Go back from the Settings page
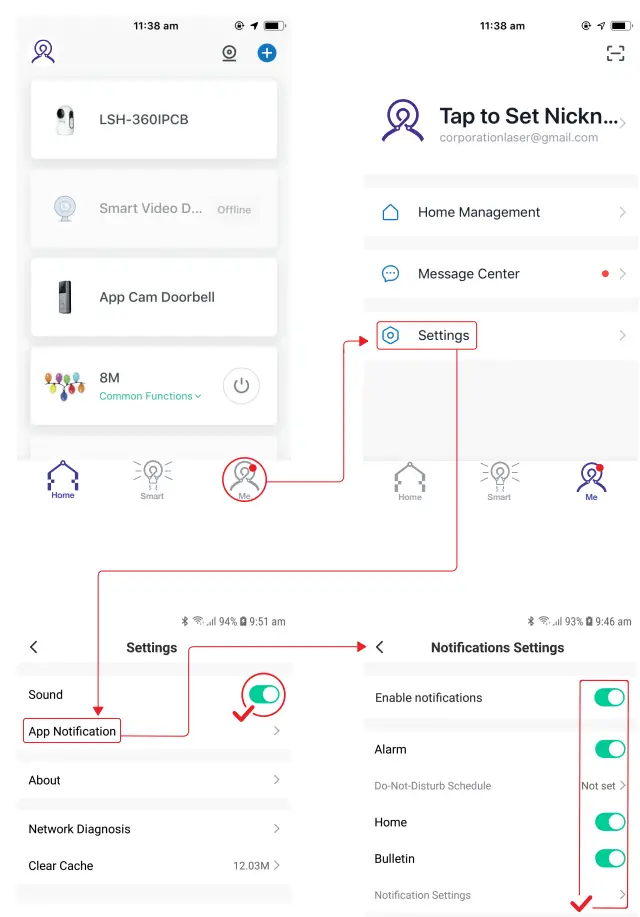 (x=34, y=647)
